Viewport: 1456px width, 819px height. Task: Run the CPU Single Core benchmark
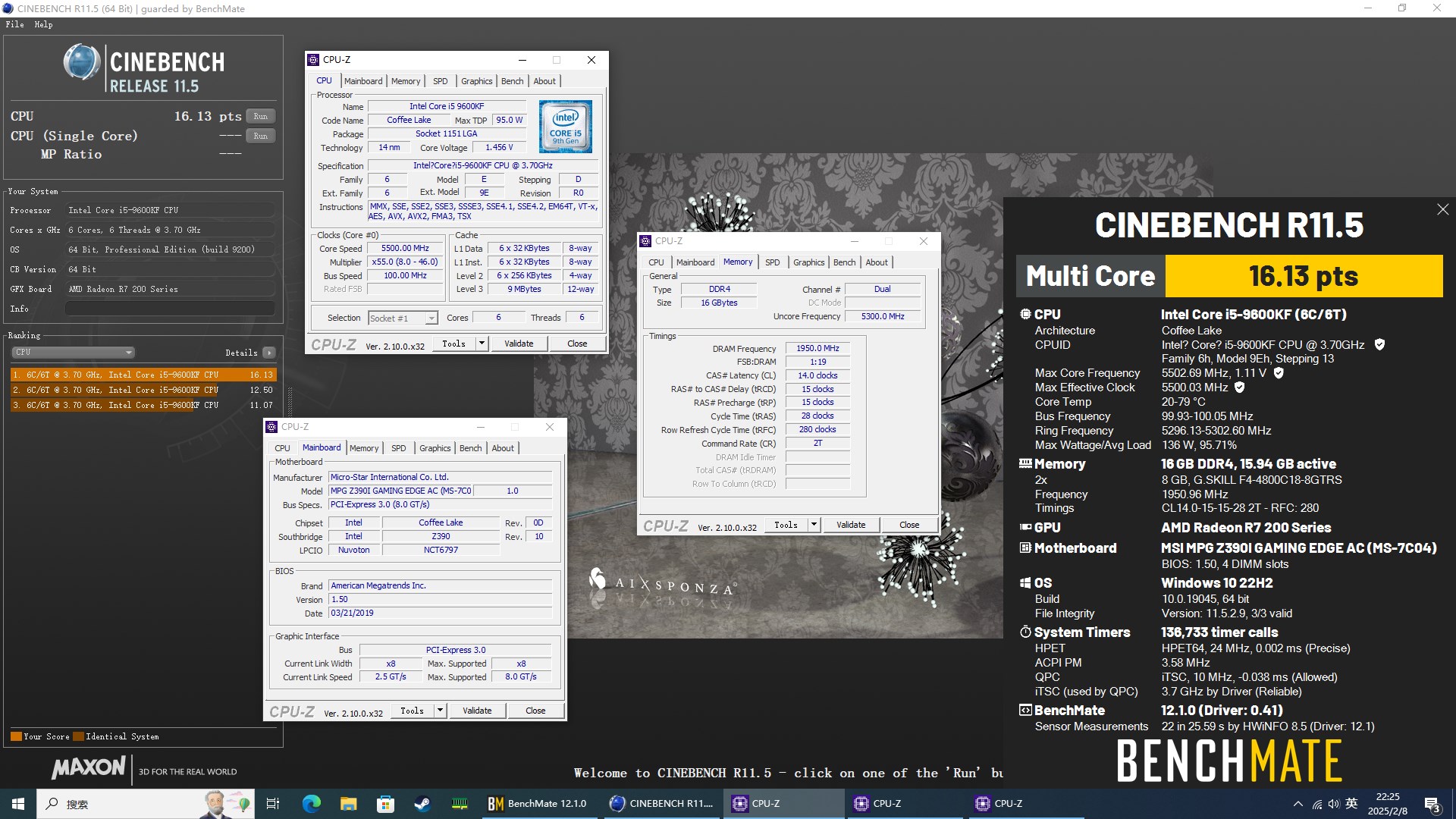click(x=261, y=136)
